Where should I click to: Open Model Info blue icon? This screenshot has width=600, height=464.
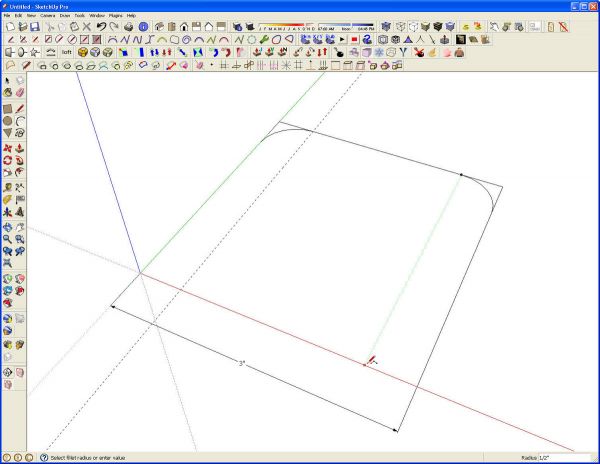[143, 26]
